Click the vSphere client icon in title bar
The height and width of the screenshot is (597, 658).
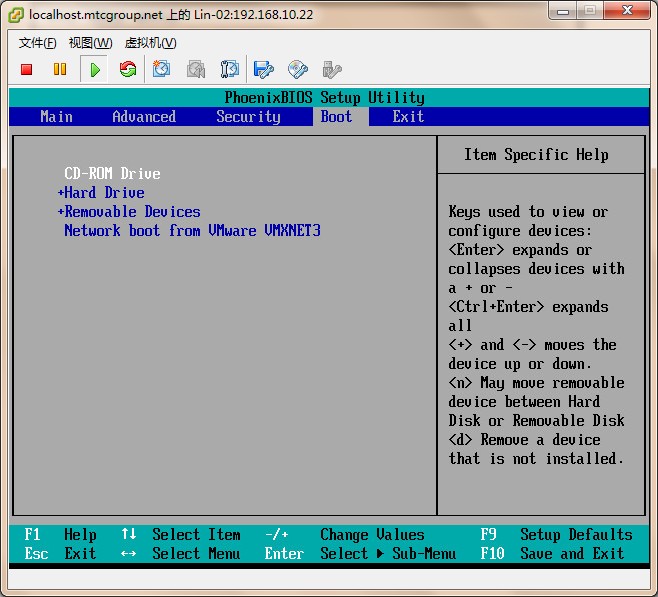point(16,15)
